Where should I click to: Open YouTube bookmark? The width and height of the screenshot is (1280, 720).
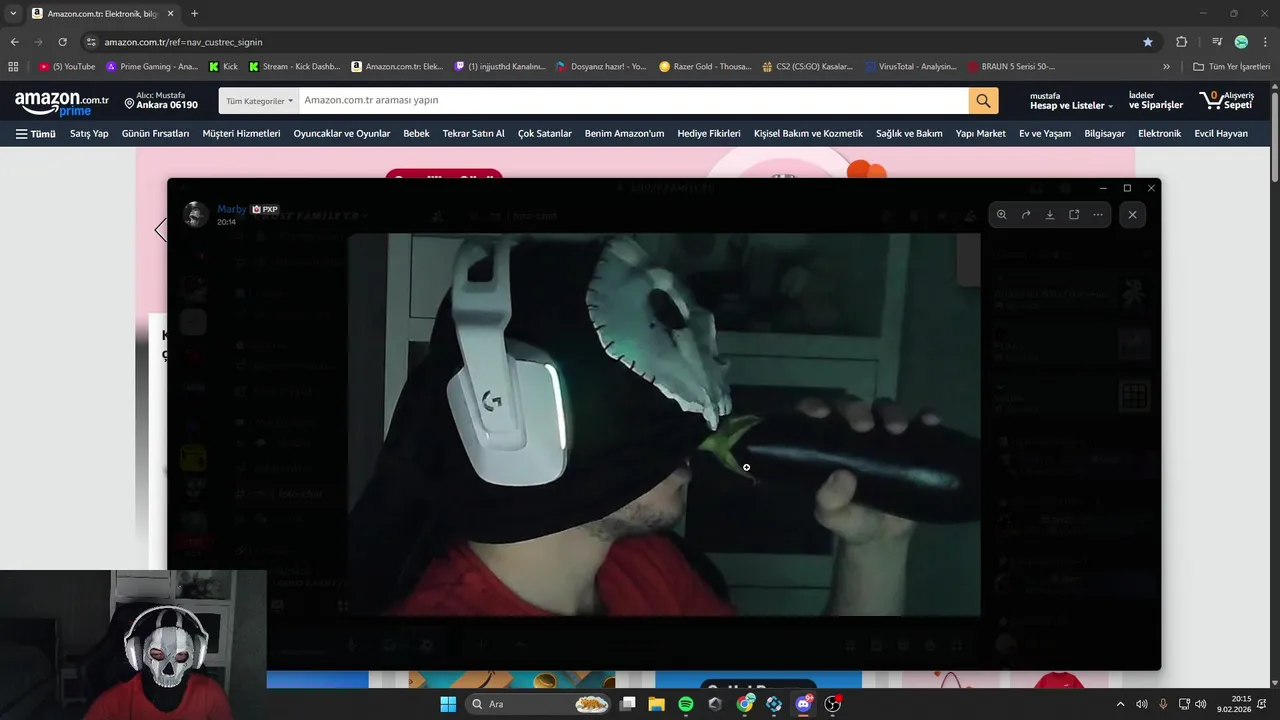[x=67, y=67]
